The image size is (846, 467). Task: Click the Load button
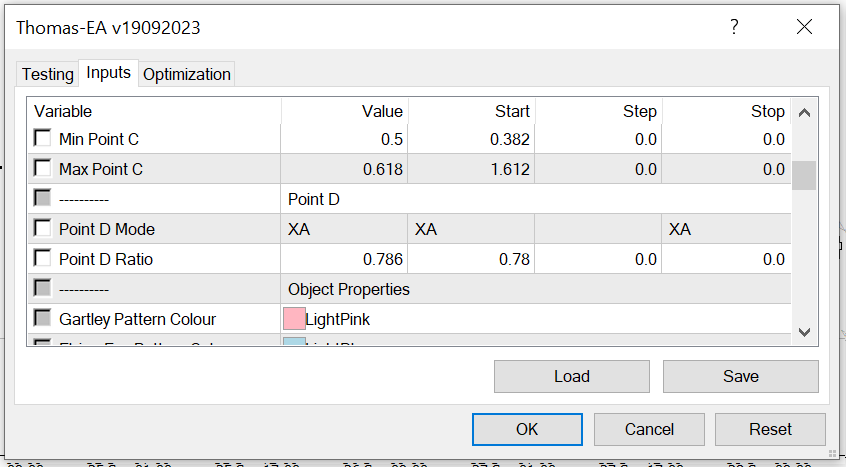pos(572,376)
